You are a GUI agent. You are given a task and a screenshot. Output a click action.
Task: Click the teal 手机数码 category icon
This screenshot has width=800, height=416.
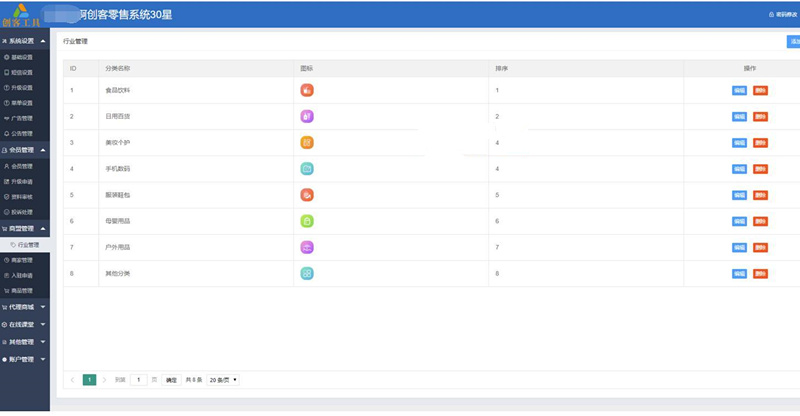pyautogui.click(x=307, y=168)
